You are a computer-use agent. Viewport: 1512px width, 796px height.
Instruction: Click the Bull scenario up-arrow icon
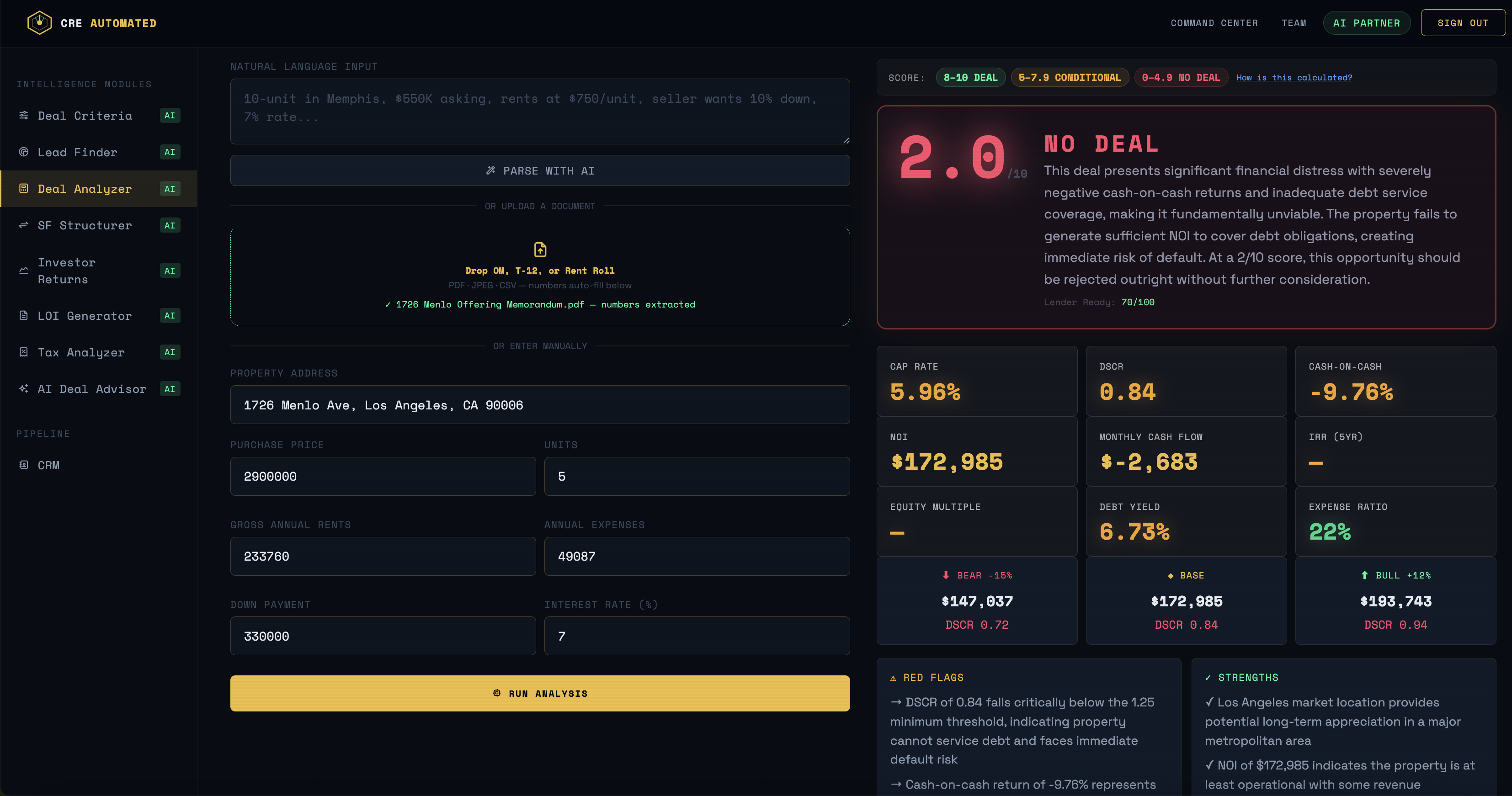(1365, 575)
